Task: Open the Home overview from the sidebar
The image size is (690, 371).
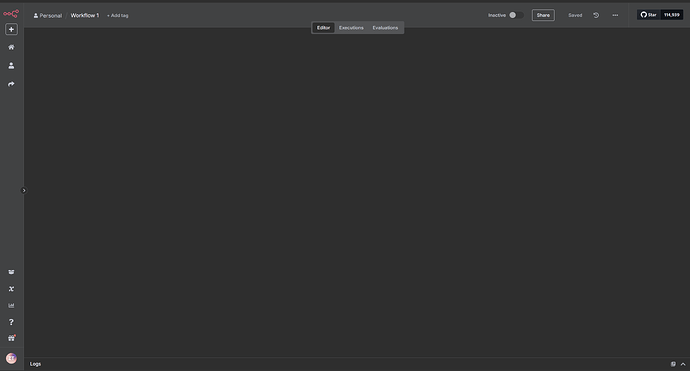Action: [11, 47]
